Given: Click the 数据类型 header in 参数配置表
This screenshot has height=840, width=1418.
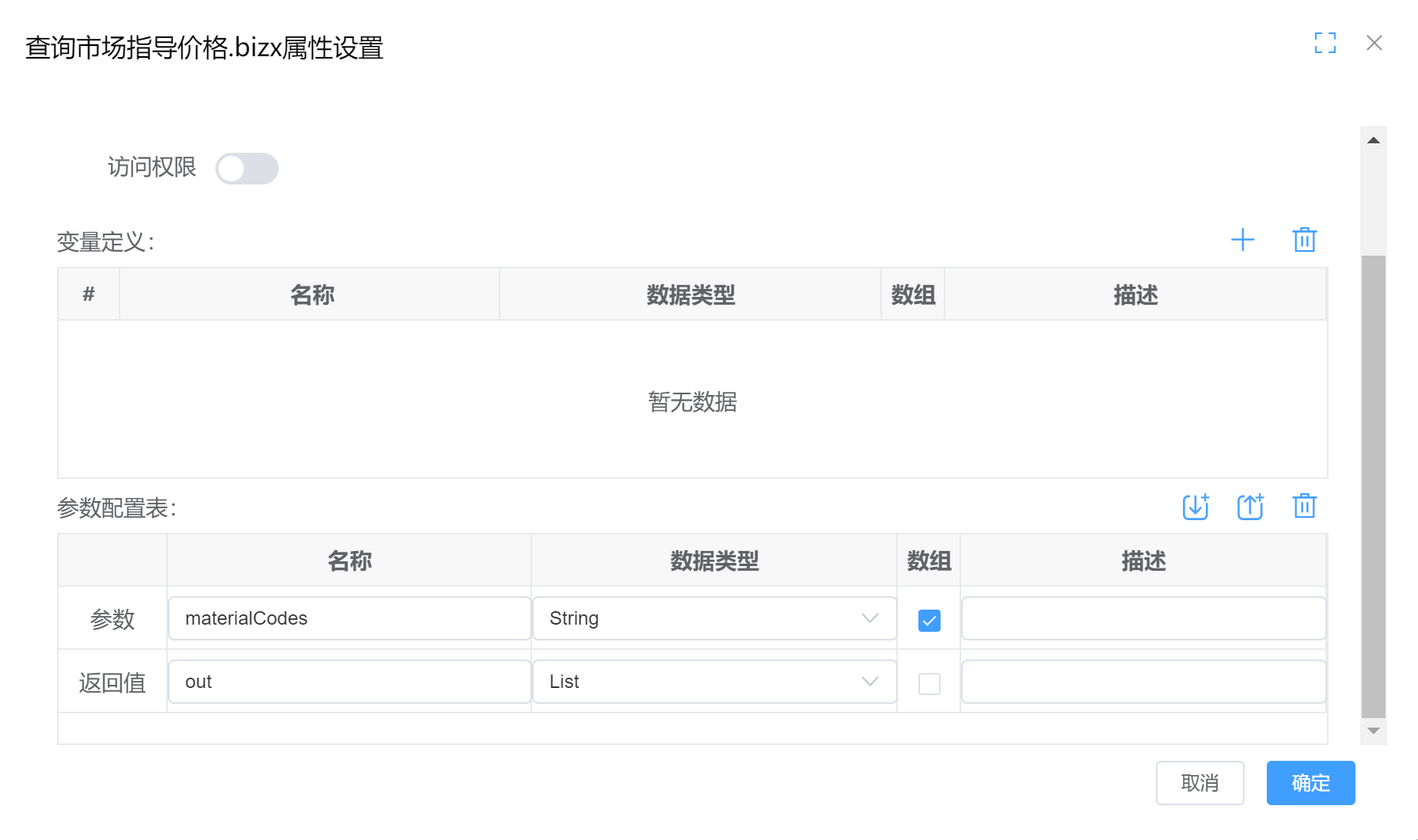Looking at the screenshot, I should [713, 561].
